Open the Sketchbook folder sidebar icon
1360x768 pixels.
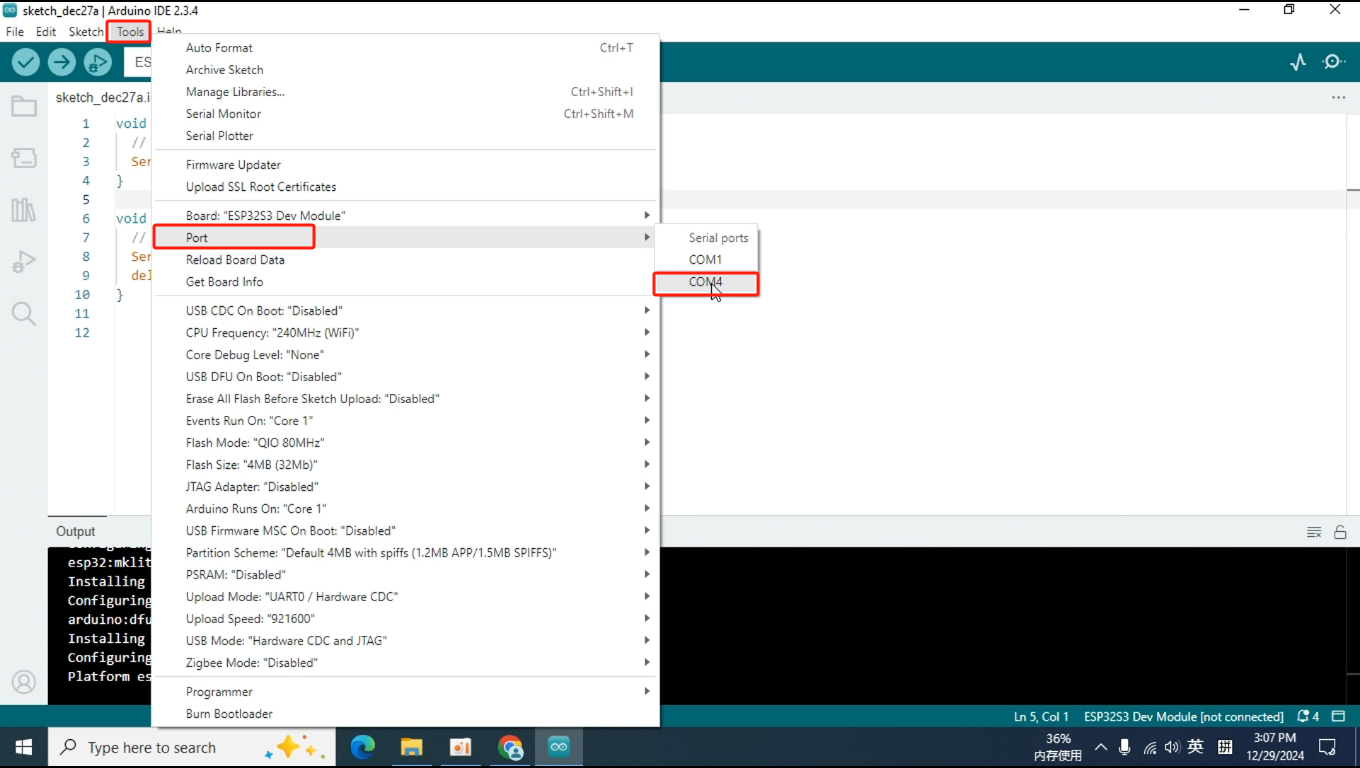coord(24,106)
